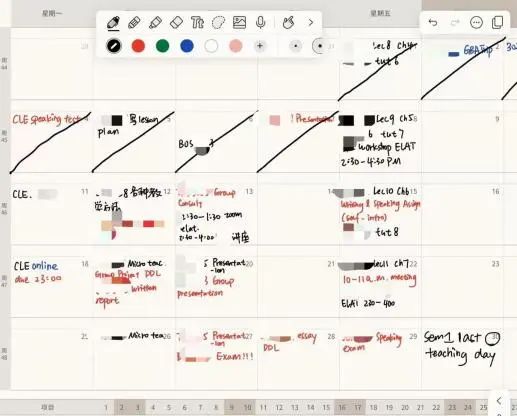Open the pages overview icon
Viewport: 517px width, 416px height.
pyautogui.click(x=497, y=23)
